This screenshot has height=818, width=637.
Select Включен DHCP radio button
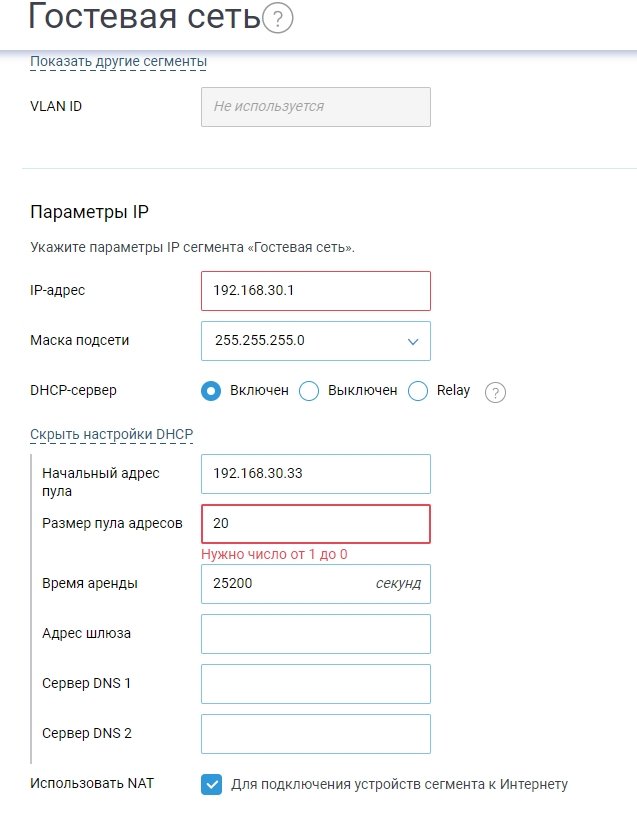211,391
